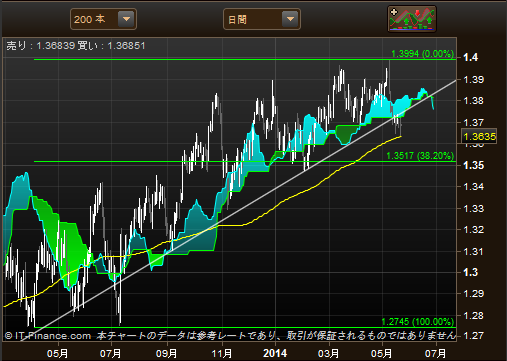The height and width of the screenshot is (361, 507).
Task: Click the 1.3517 (38.20%) Fibonacci label
Action: point(420,156)
